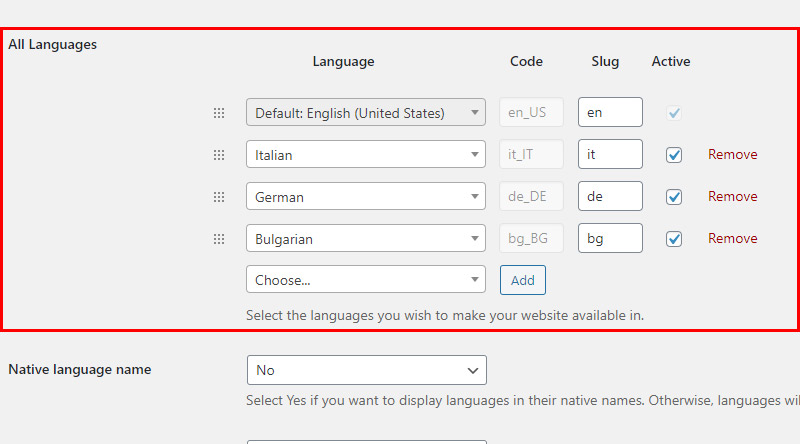800x444 pixels.
Task: Open the Default: English (United States) dropdown
Action: pyautogui.click(x=366, y=112)
